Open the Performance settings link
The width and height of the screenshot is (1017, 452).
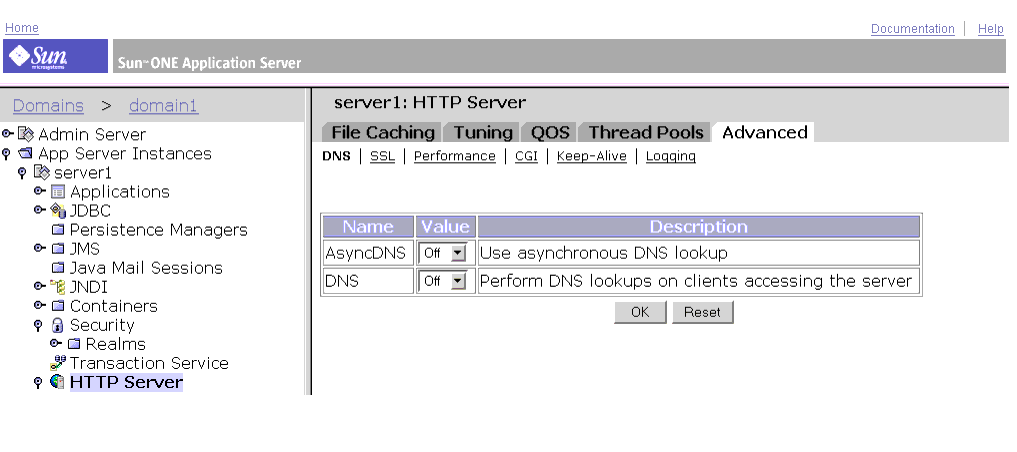tap(455, 156)
